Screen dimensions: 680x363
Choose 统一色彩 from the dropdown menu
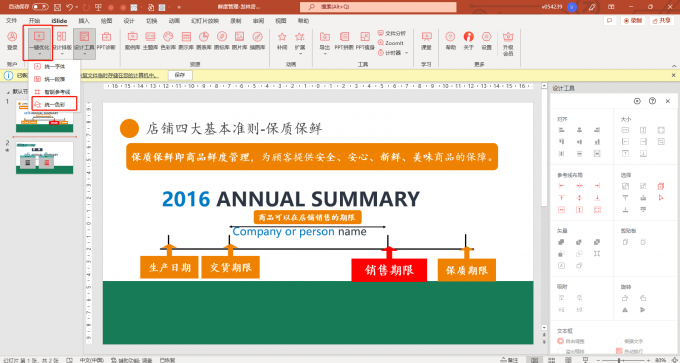tap(54, 104)
